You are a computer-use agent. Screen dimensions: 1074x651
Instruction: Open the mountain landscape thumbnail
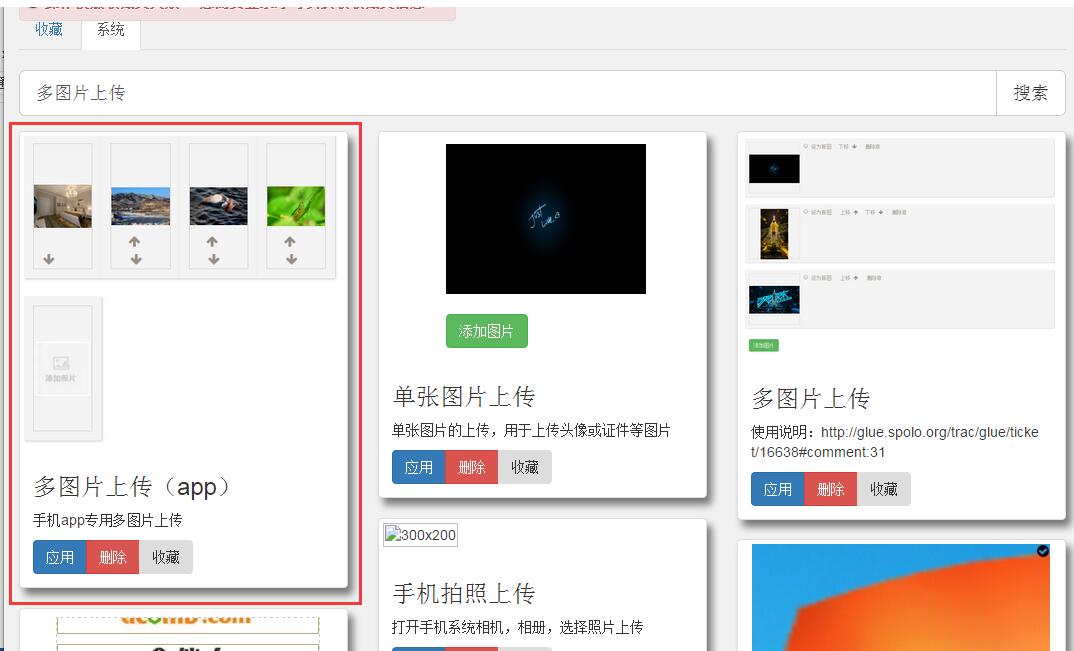point(140,206)
